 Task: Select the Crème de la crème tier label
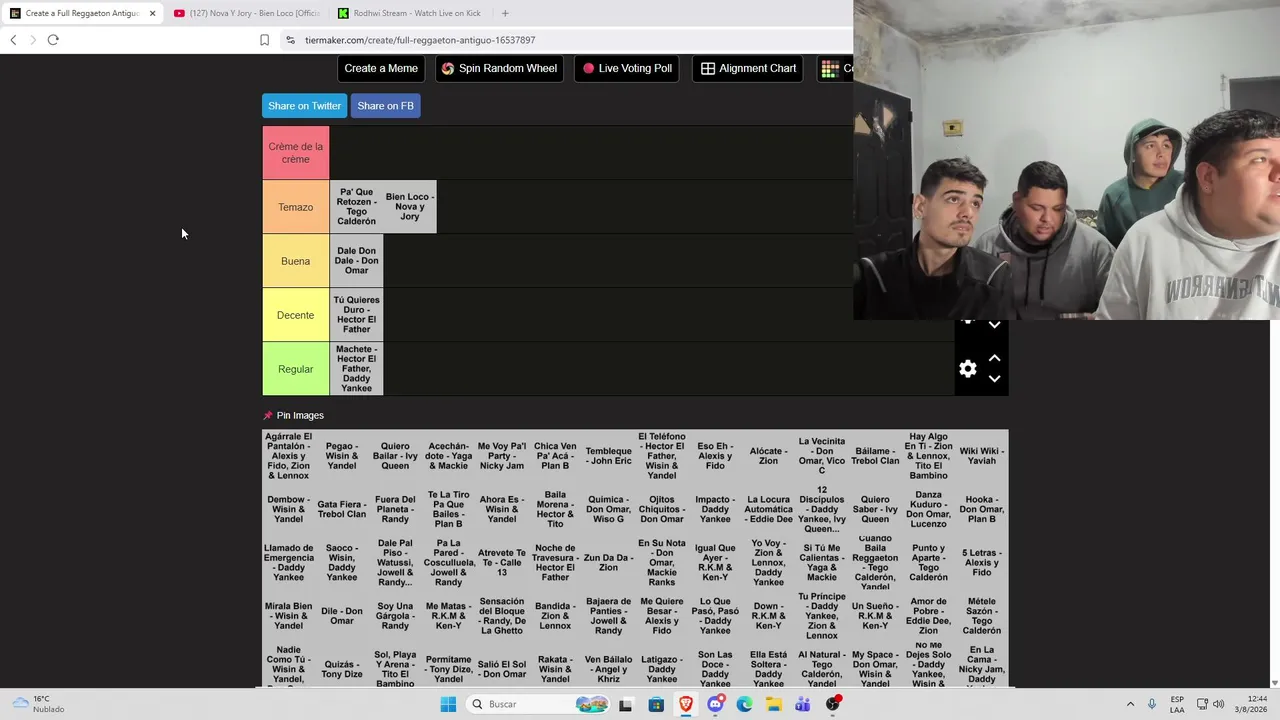[295, 153]
